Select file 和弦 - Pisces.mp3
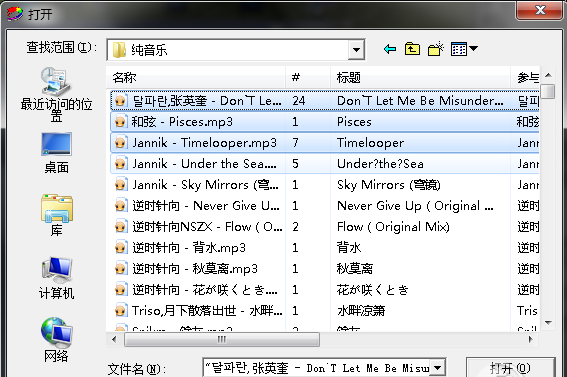 coord(182,122)
